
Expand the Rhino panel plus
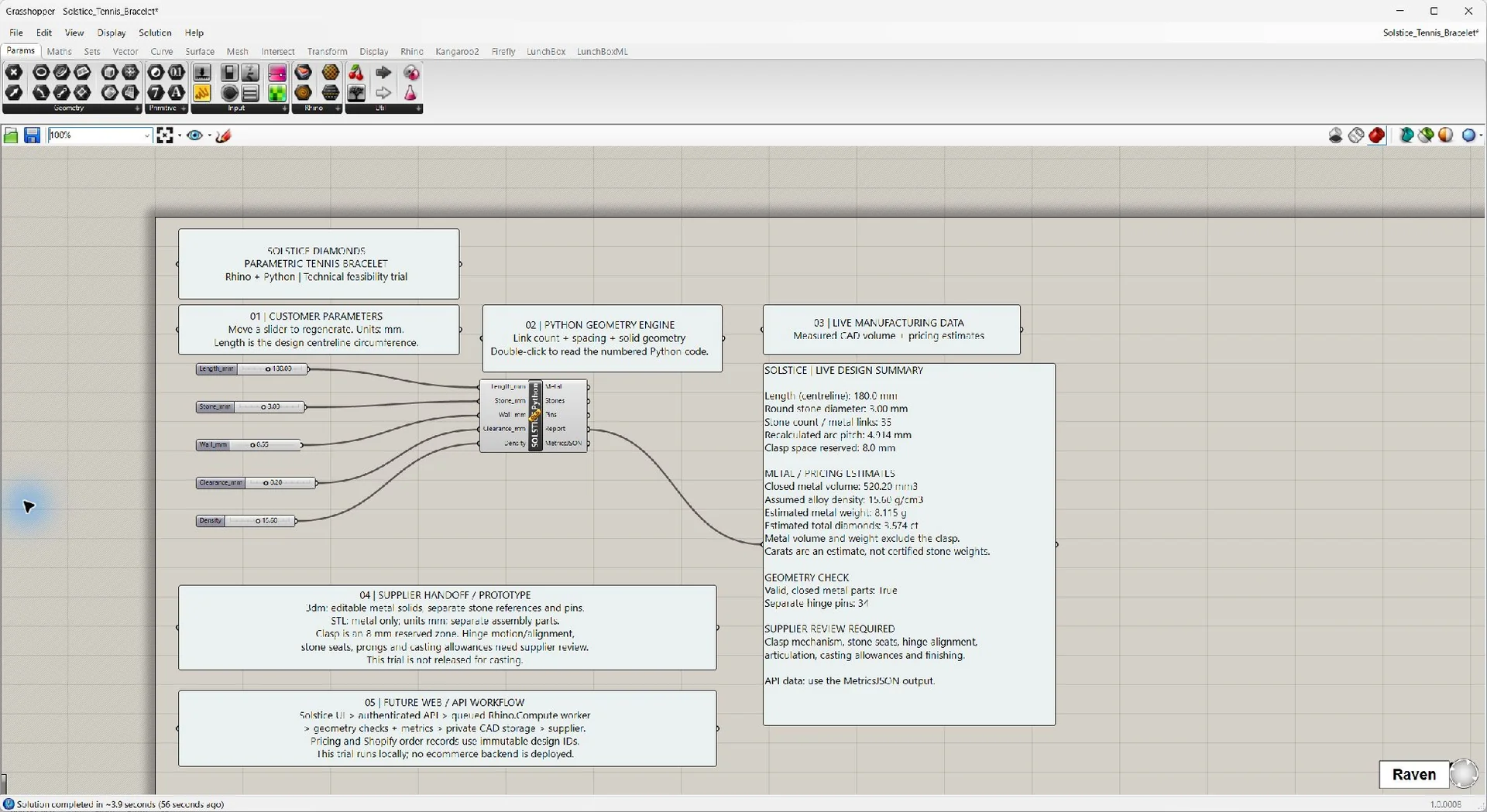click(338, 108)
